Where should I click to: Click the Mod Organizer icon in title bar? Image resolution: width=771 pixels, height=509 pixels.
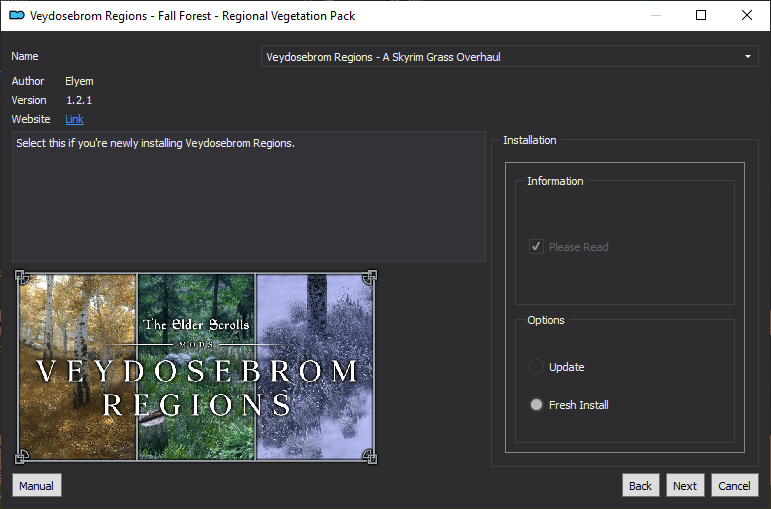[17, 16]
